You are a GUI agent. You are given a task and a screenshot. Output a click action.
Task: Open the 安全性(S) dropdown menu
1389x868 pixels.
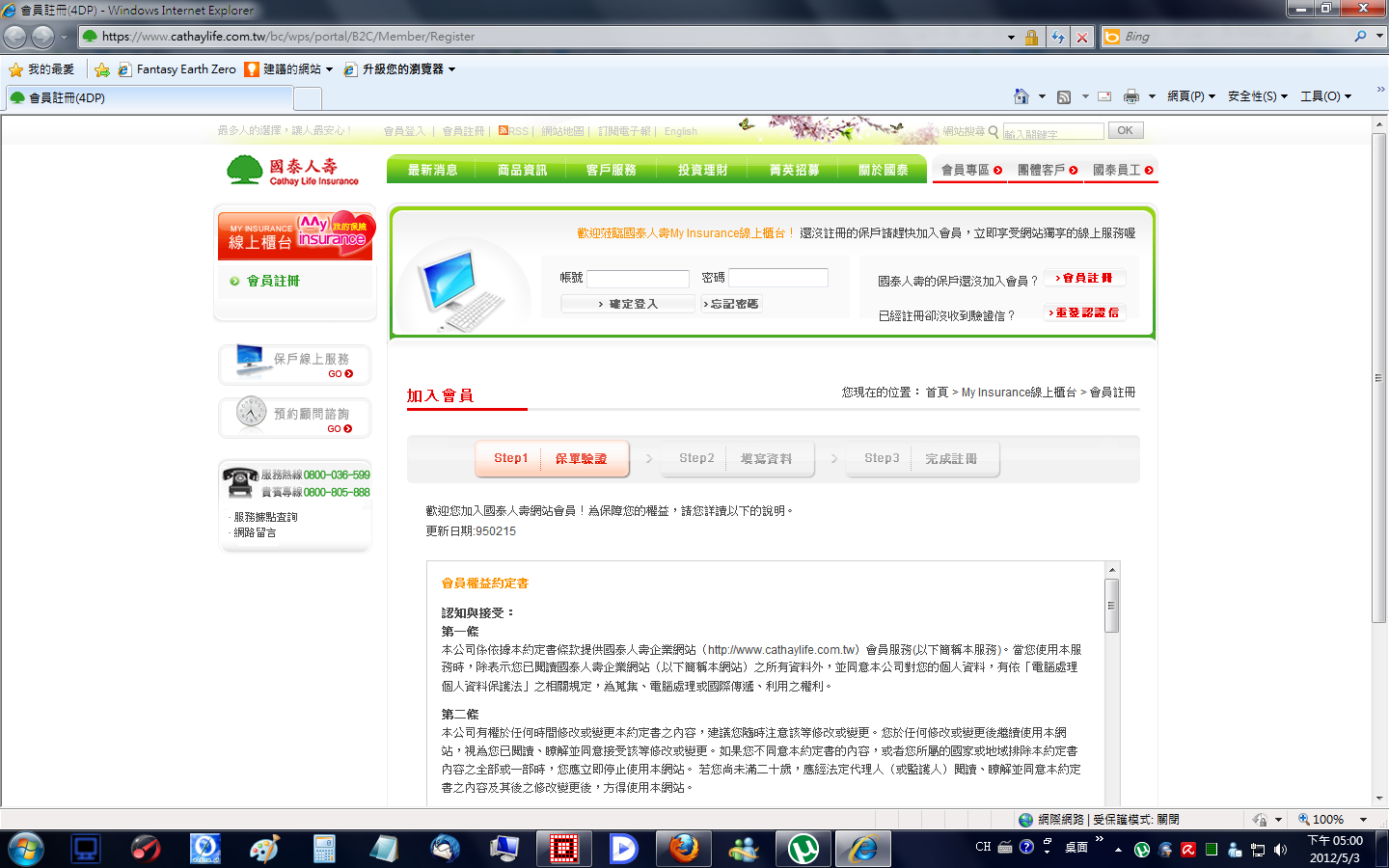[1257, 96]
